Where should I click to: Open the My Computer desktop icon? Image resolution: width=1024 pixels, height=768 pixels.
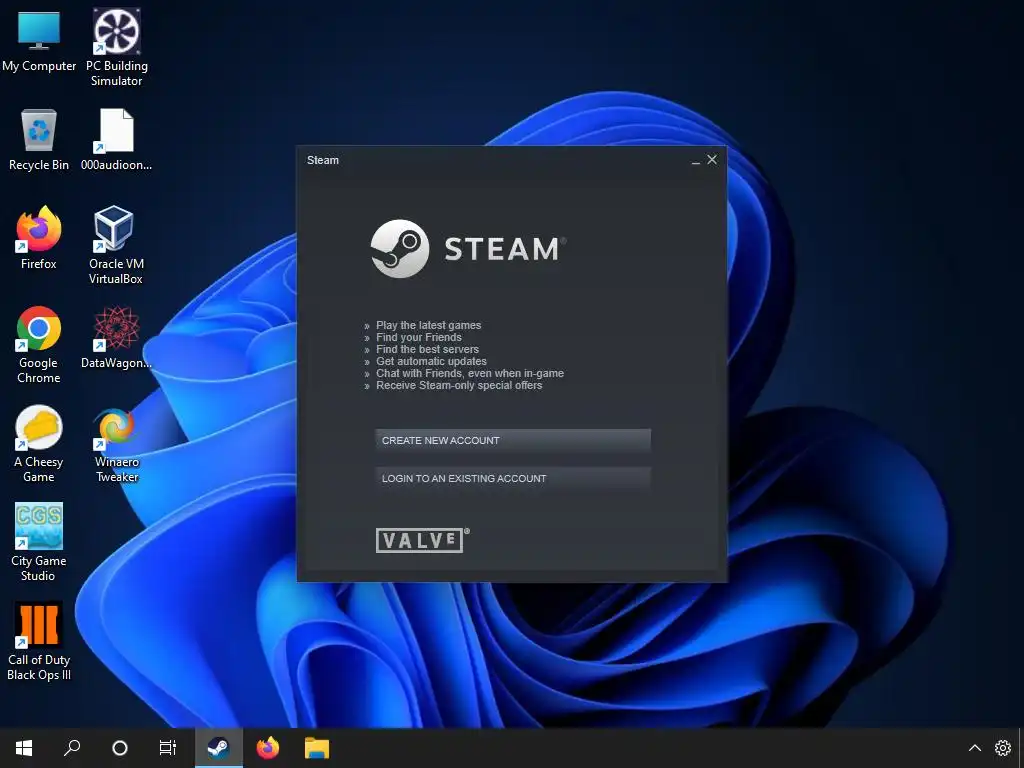[x=39, y=42]
